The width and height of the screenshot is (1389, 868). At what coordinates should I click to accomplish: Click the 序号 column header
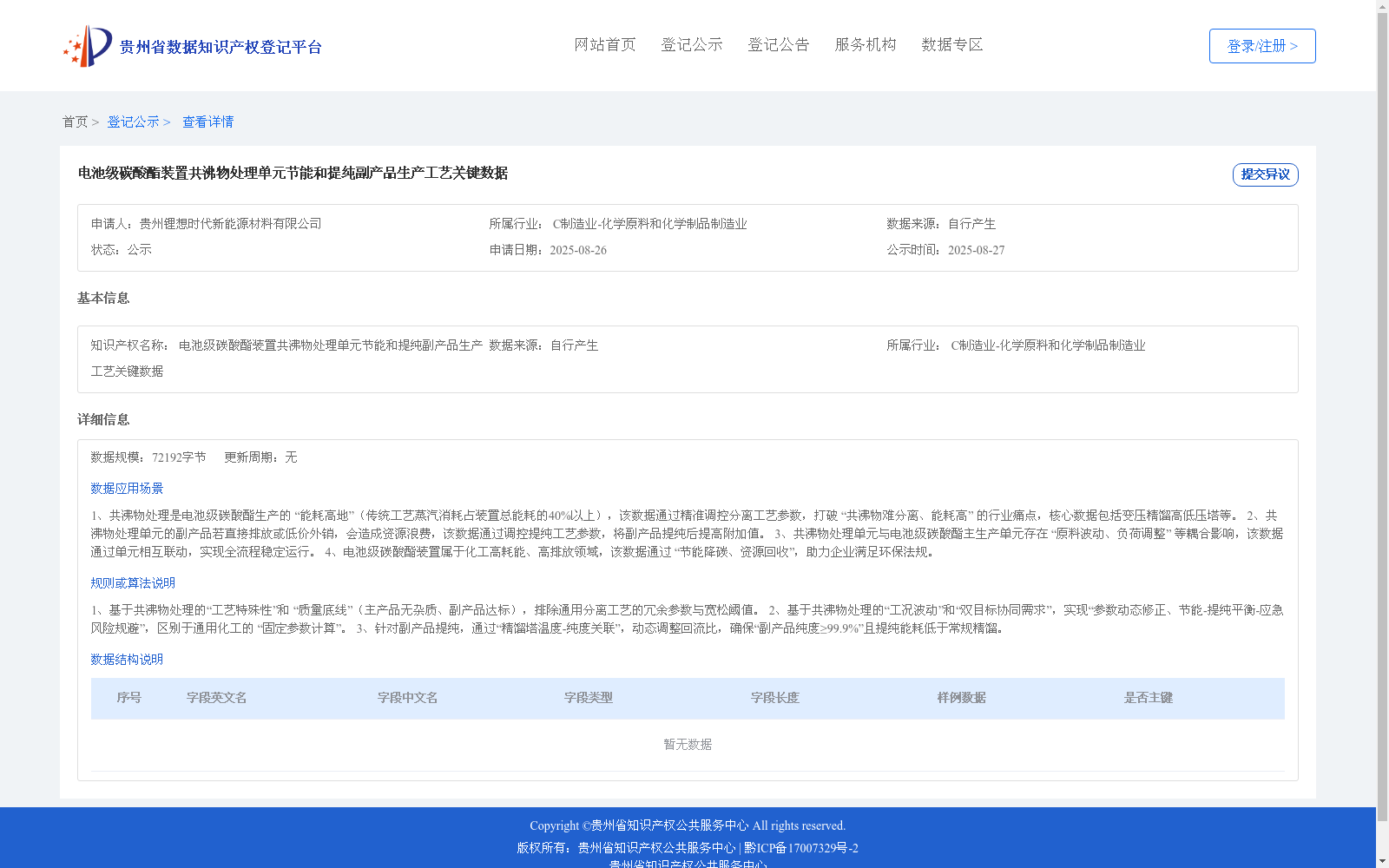(x=129, y=698)
